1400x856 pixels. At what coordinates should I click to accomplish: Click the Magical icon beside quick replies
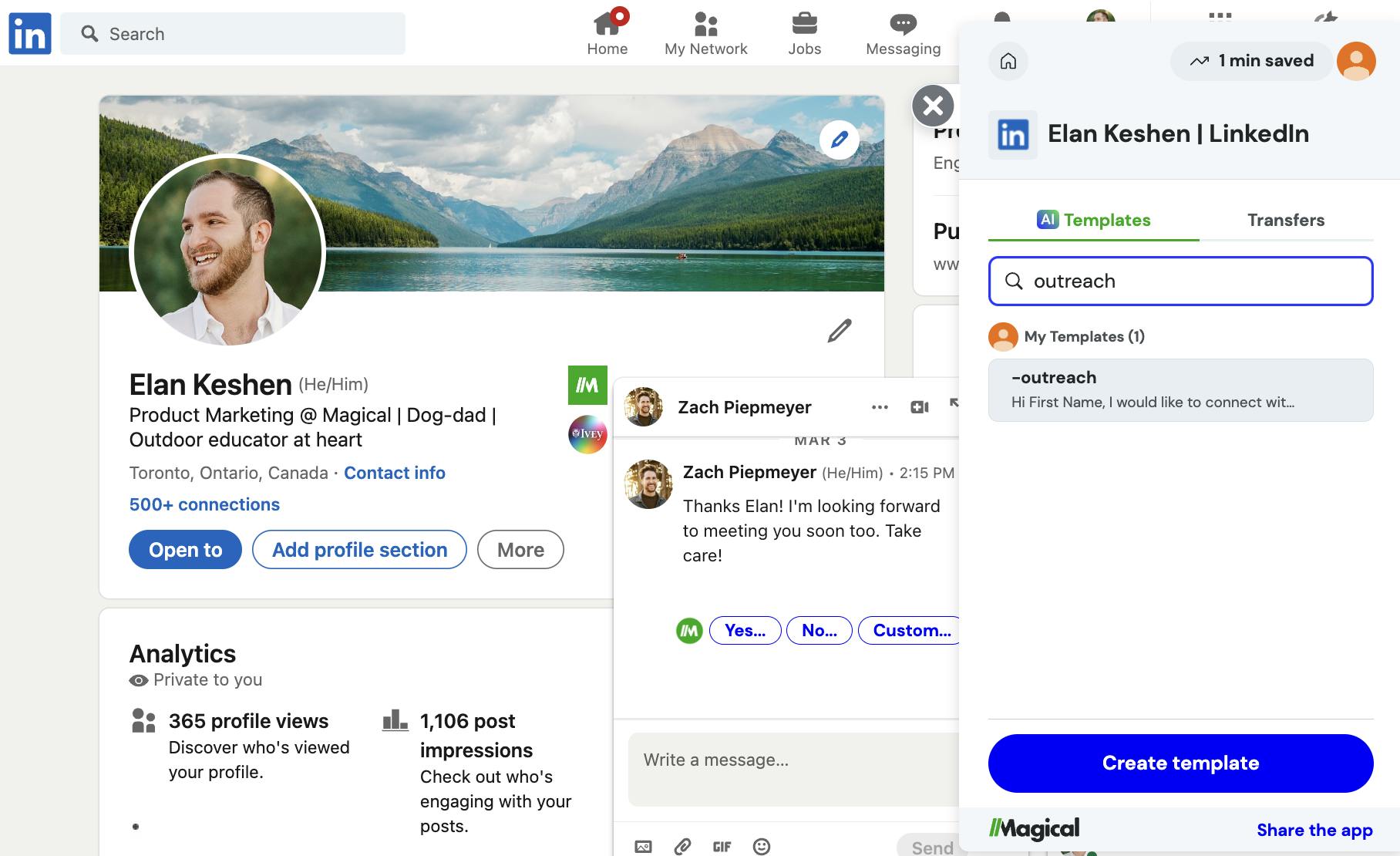click(689, 631)
